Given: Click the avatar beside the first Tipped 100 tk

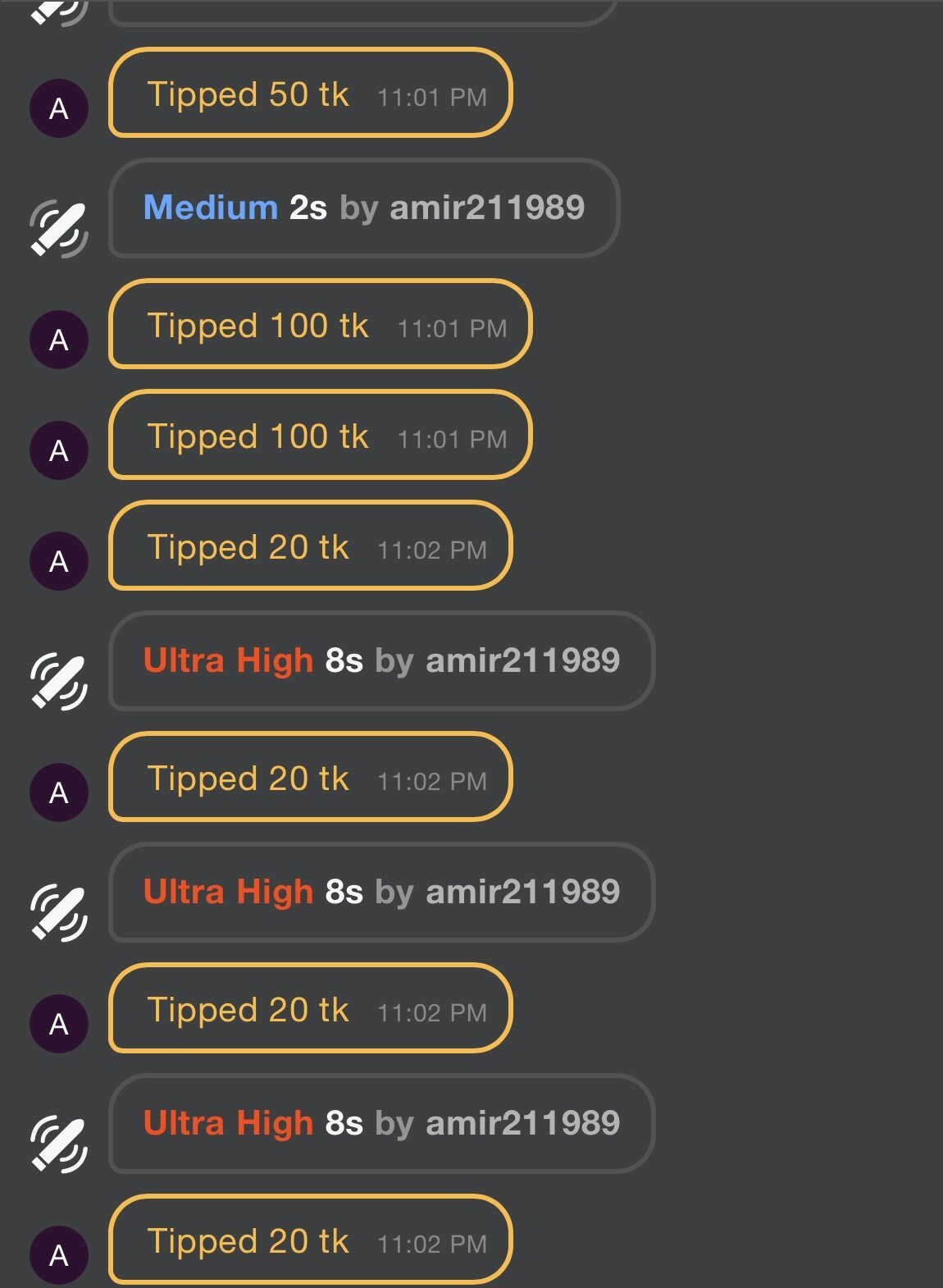Looking at the screenshot, I should [59, 340].
